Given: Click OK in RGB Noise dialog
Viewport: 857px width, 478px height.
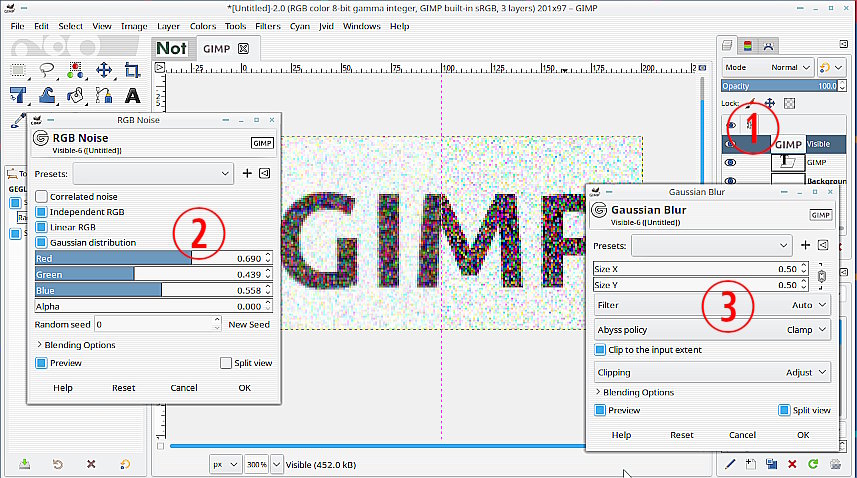Looking at the screenshot, I should tap(244, 387).
